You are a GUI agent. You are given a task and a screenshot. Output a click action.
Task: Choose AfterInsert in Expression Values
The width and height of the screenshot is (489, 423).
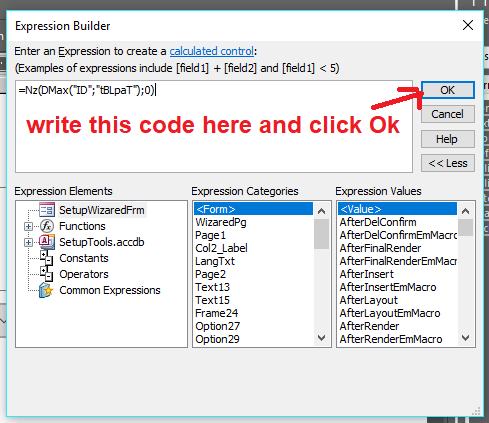pyautogui.click(x=367, y=274)
